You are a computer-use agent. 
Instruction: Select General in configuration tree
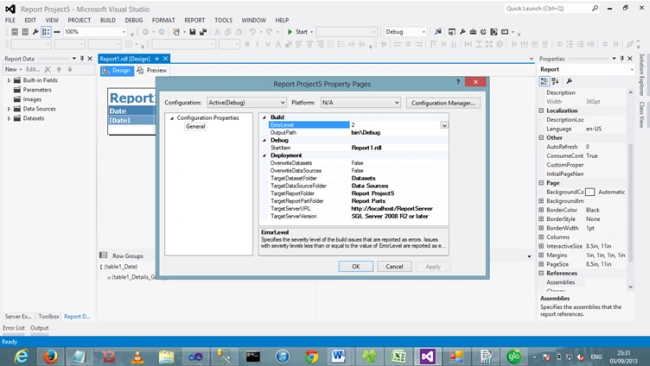pos(195,126)
